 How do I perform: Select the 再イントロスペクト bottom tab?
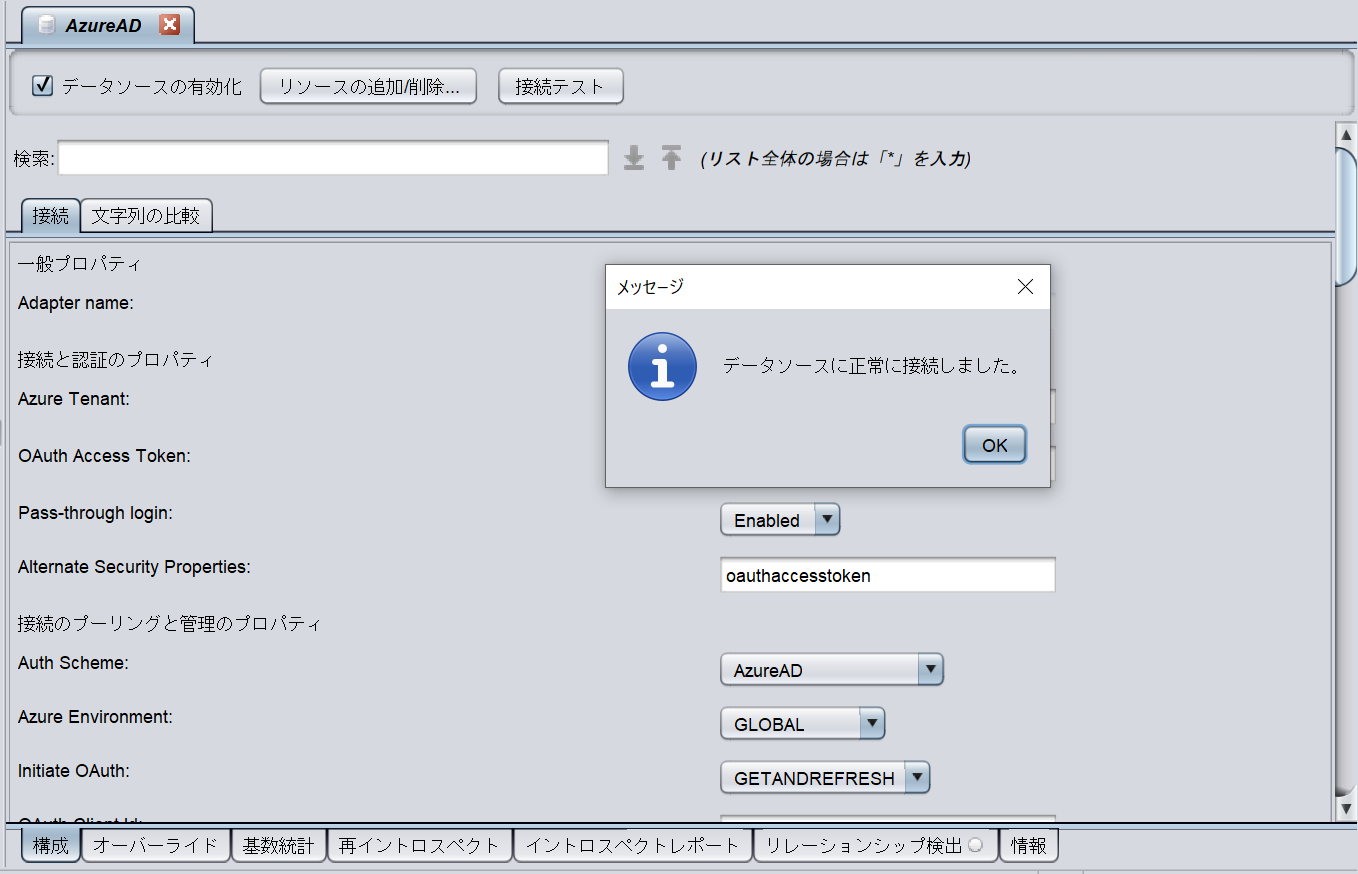pos(419,846)
